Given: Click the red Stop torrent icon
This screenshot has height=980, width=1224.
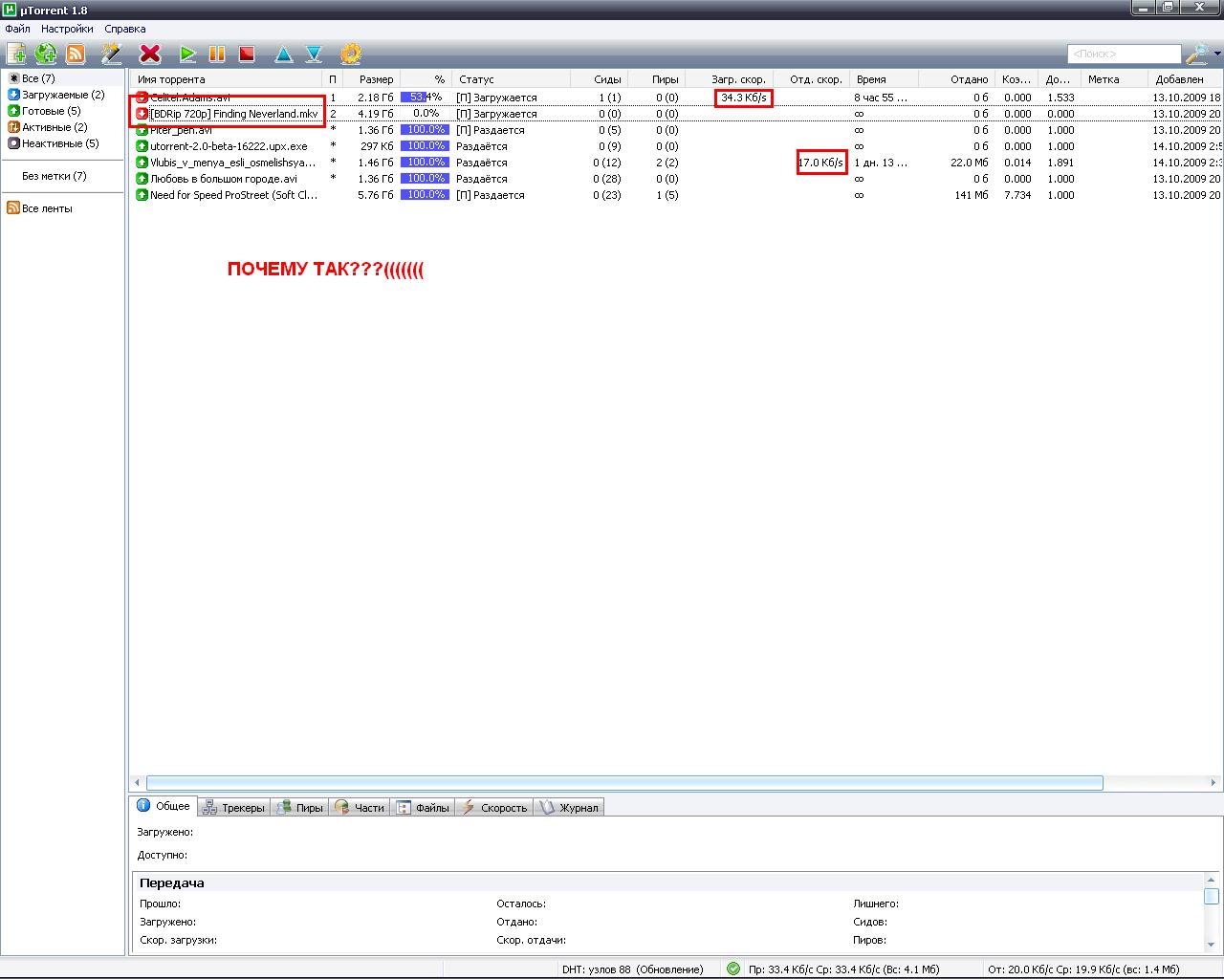Looking at the screenshot, I should click(x=247, y=54).
